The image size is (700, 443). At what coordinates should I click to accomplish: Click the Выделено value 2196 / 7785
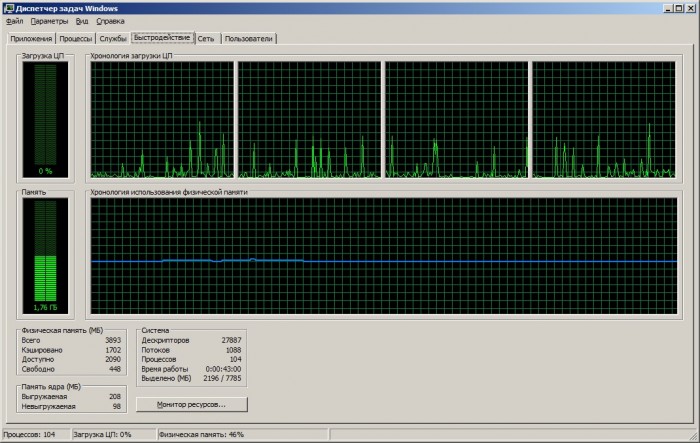click(222, 379)
